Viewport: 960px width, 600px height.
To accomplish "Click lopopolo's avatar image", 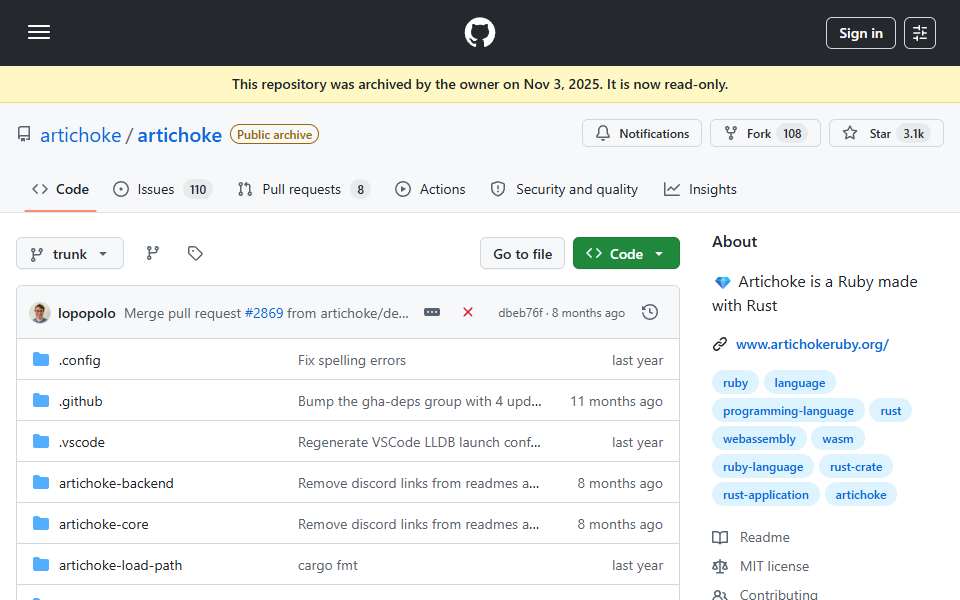I will [x=40, y=313].
